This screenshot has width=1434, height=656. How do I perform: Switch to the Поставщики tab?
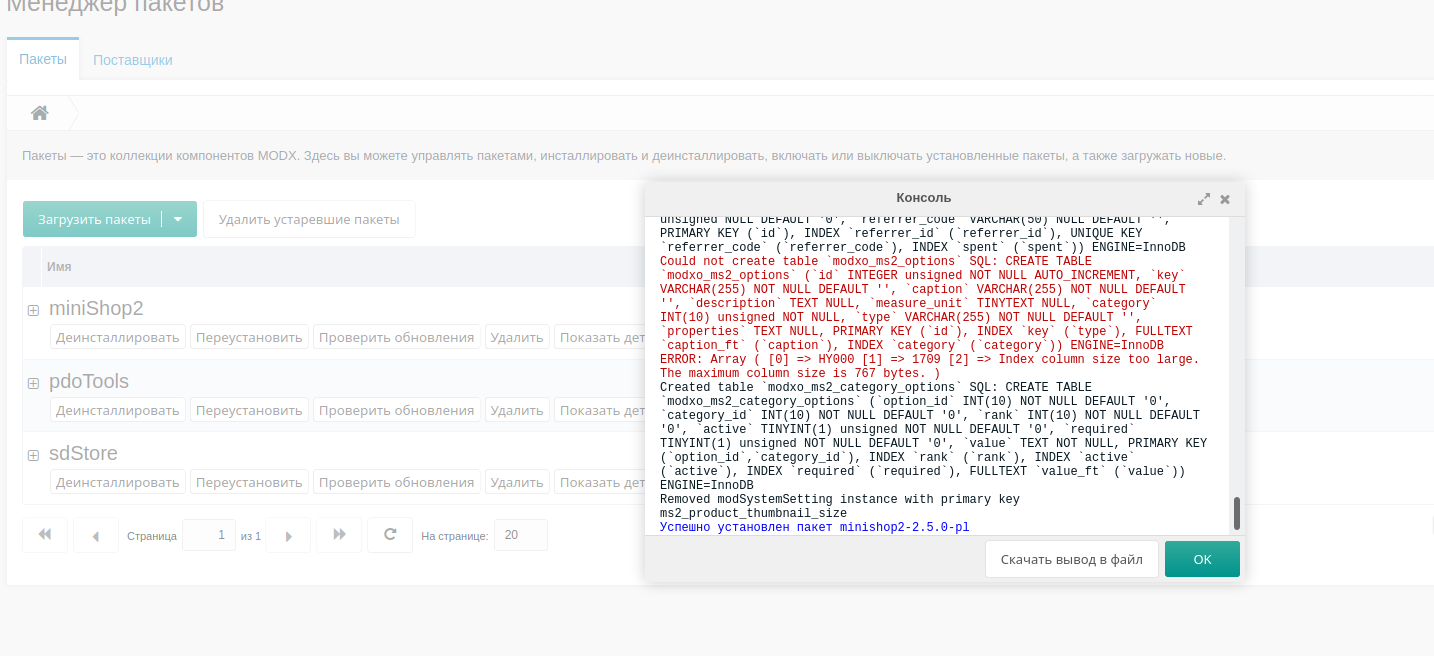(133, 60)
